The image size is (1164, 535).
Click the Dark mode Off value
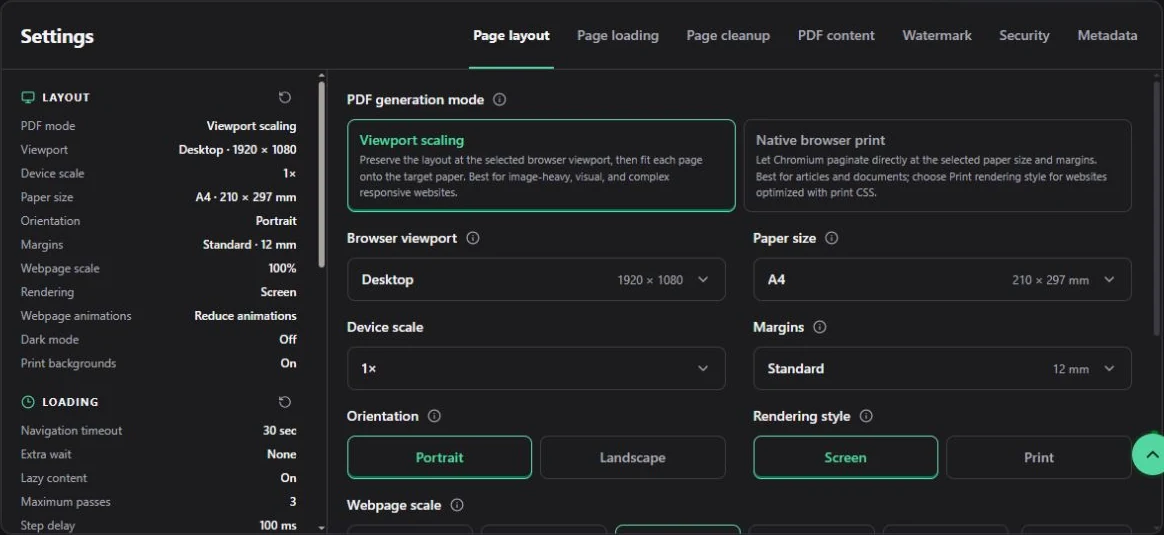click(288, 340)
